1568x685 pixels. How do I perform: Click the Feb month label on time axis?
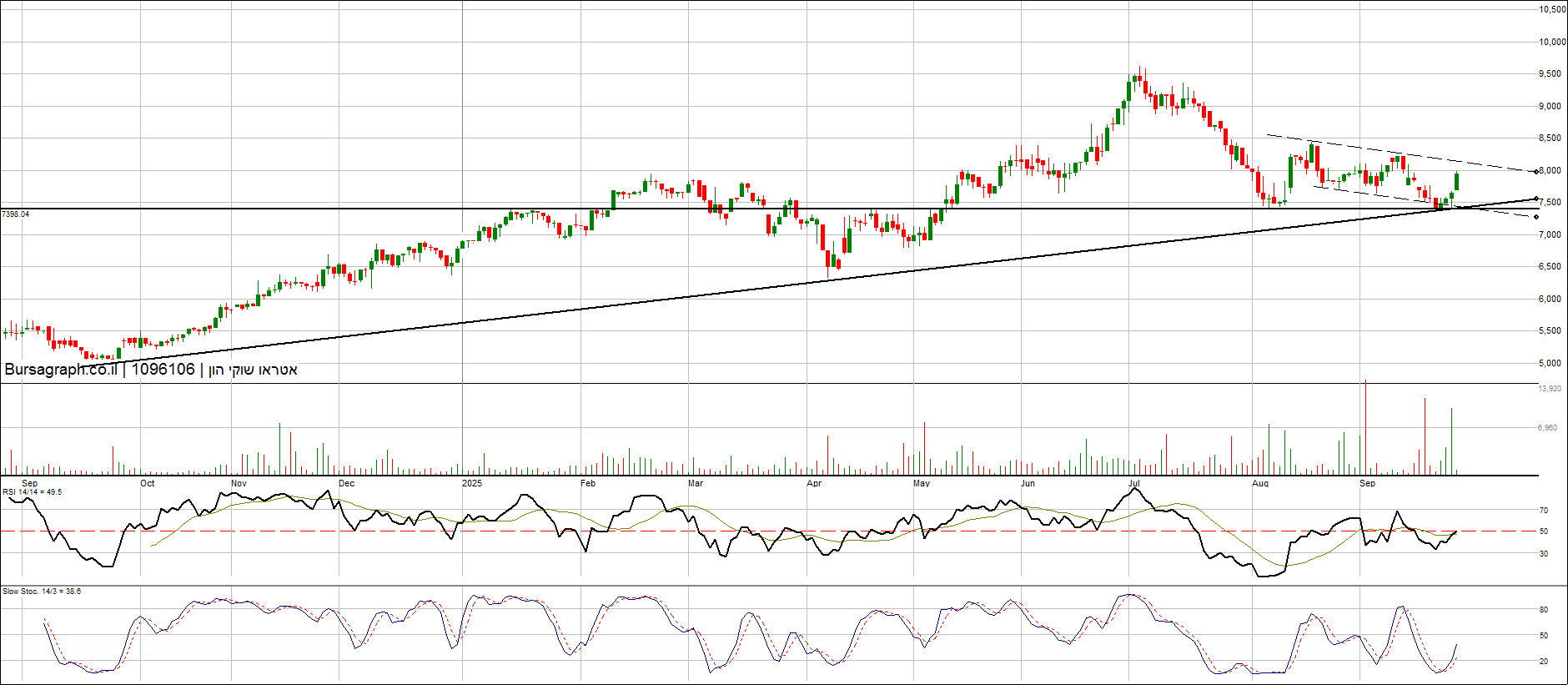point(588,483)
